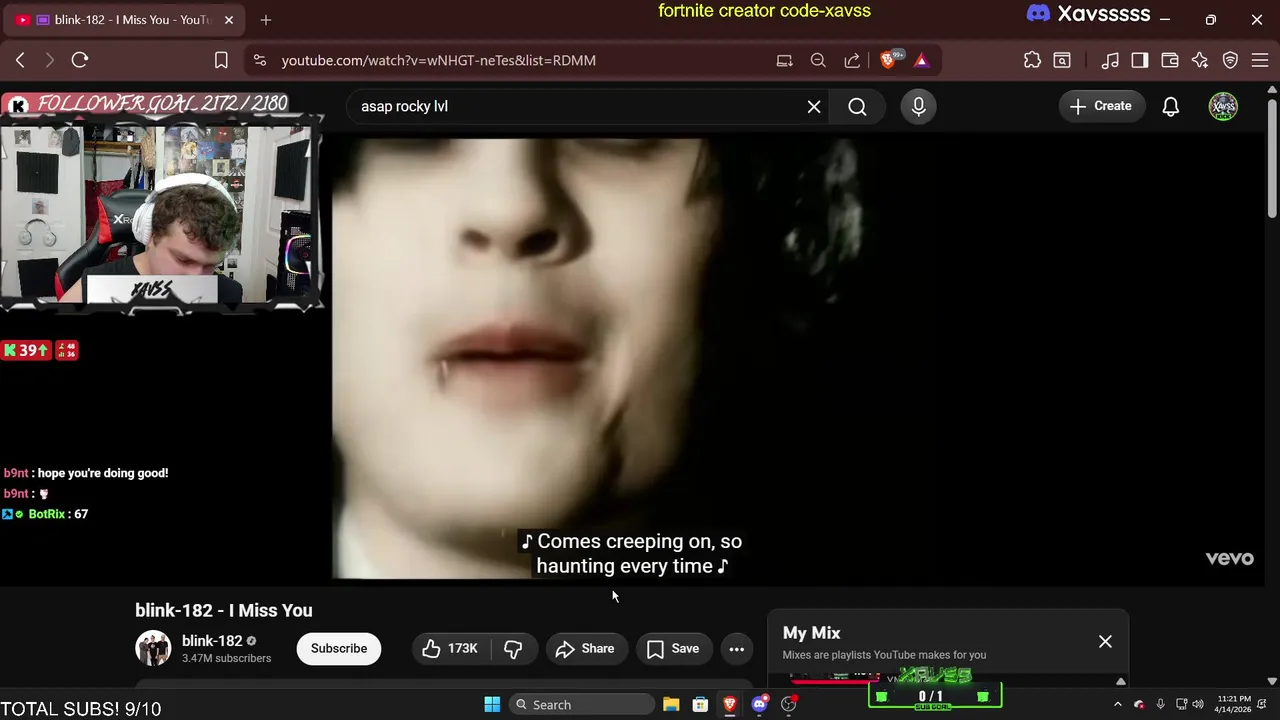Open blink-182 channel avatar
This screenshot has height=720, width=1280.
[153, 648]
